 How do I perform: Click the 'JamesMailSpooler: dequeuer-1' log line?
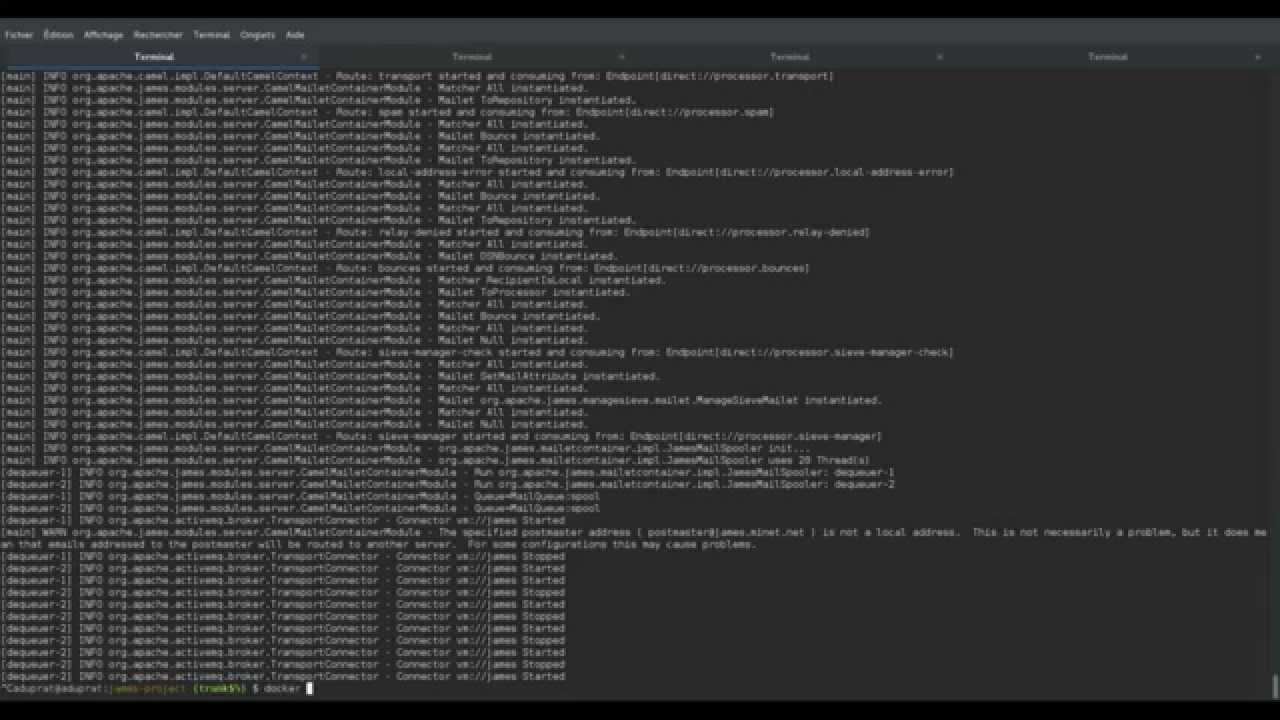pyautogui.click(x=448, y=473)
